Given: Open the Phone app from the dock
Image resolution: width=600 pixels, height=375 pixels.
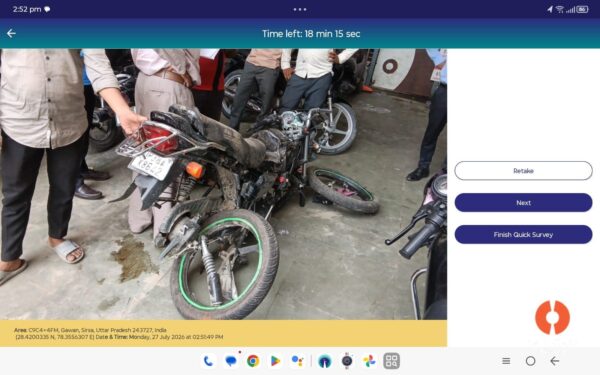Looking at the screenshot, I should coord(209,361).
